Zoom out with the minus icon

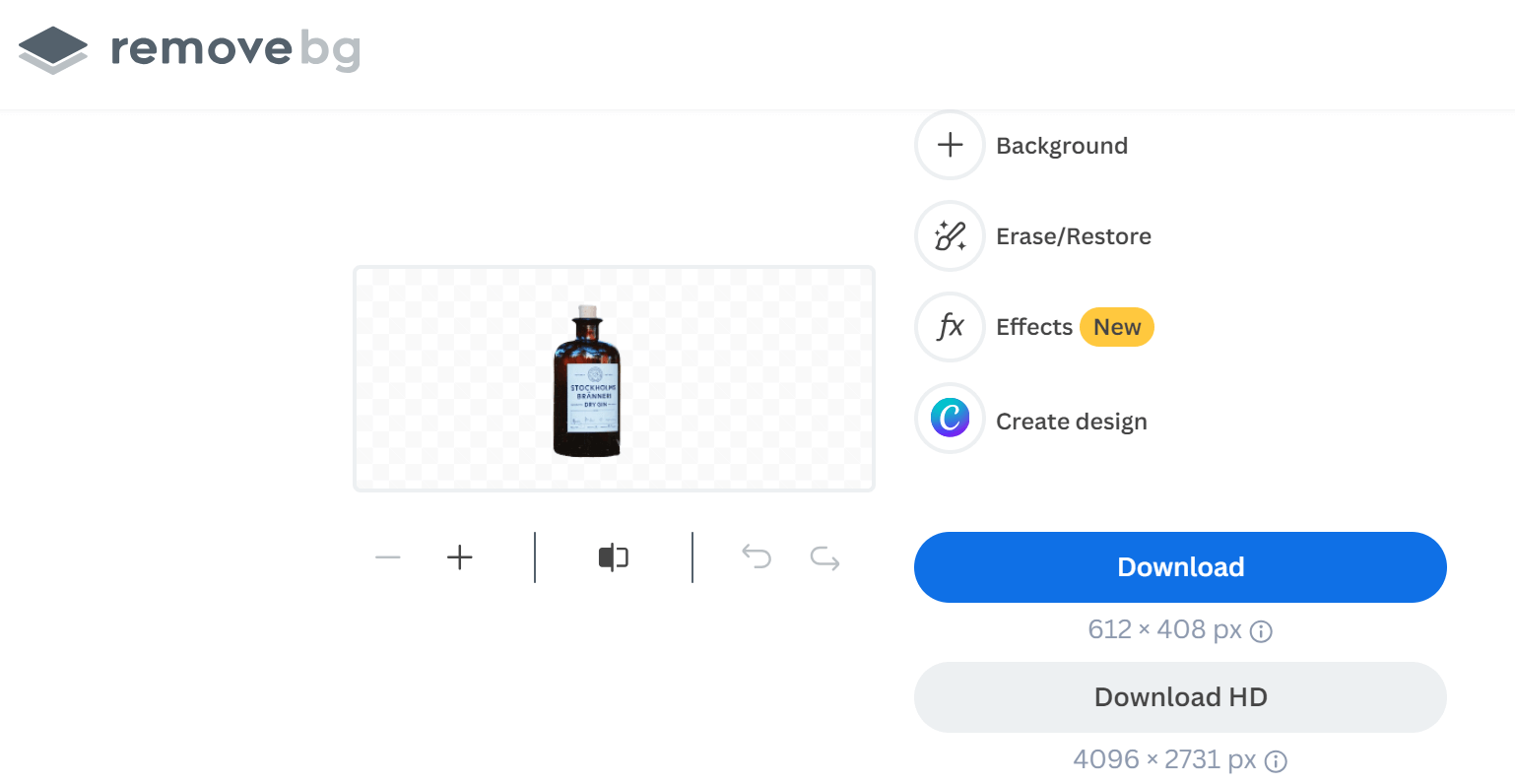coord(388,558)
